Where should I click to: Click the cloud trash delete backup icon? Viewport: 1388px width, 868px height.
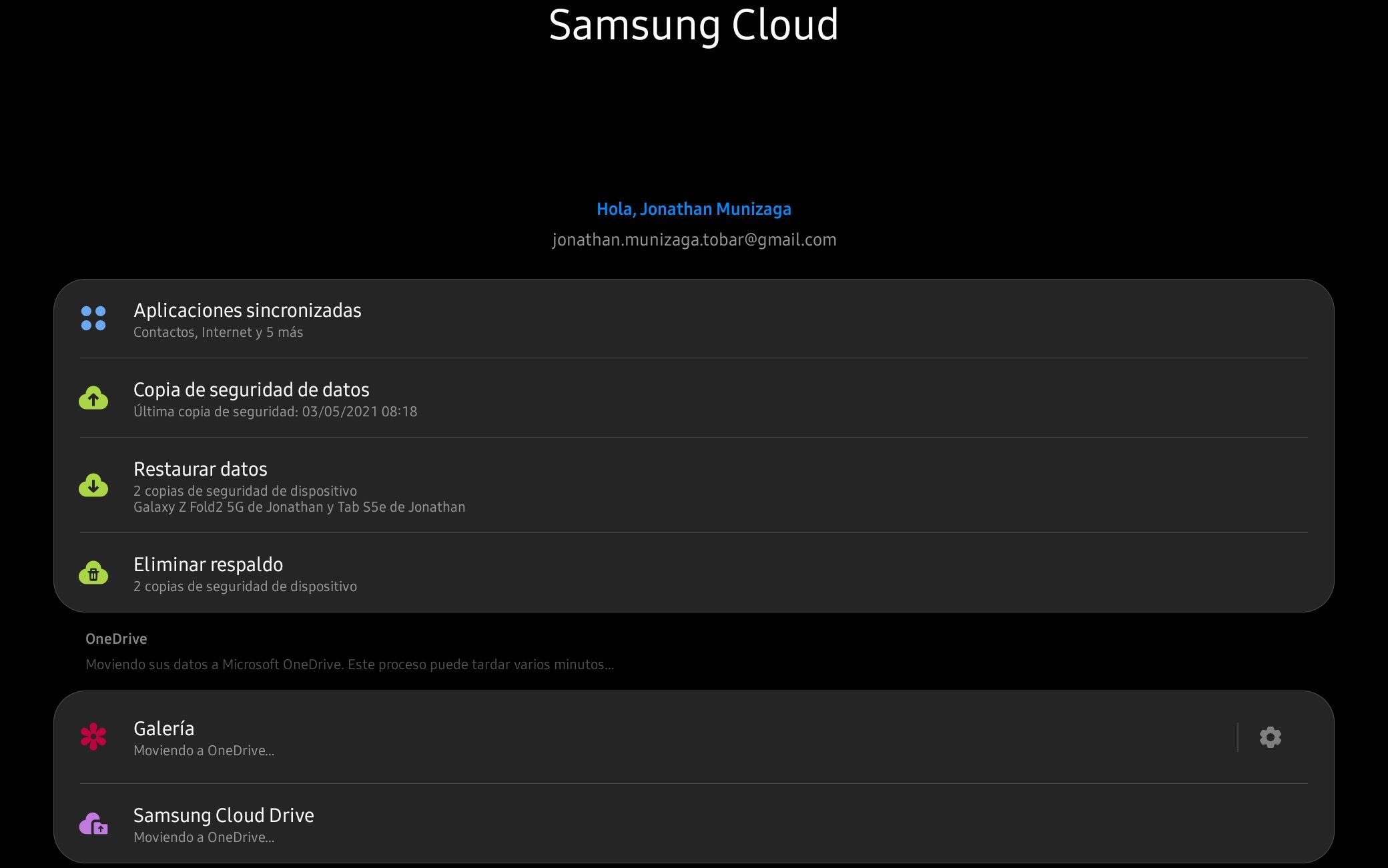pos(93,572)
